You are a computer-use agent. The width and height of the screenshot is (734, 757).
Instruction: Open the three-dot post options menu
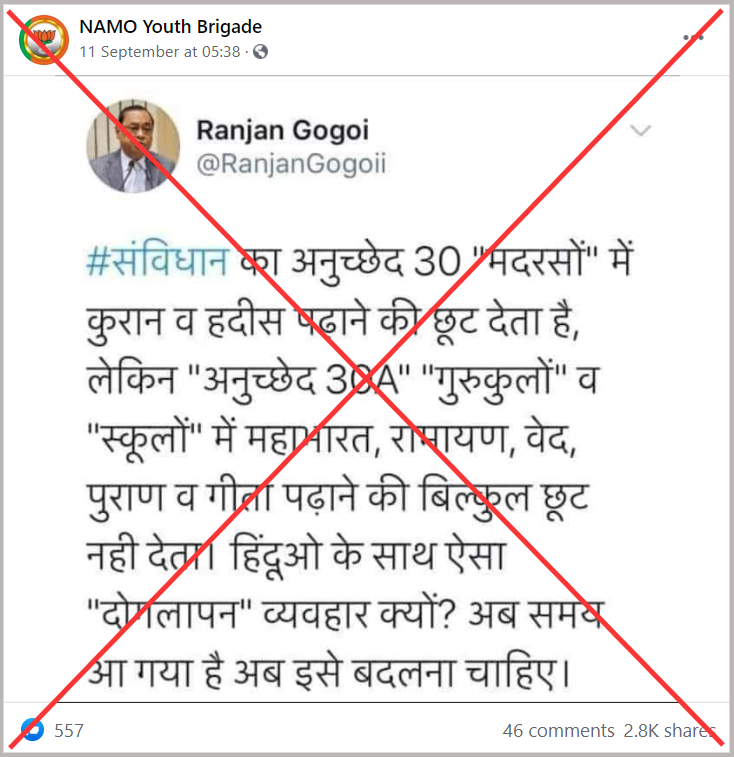click(693, 37)
